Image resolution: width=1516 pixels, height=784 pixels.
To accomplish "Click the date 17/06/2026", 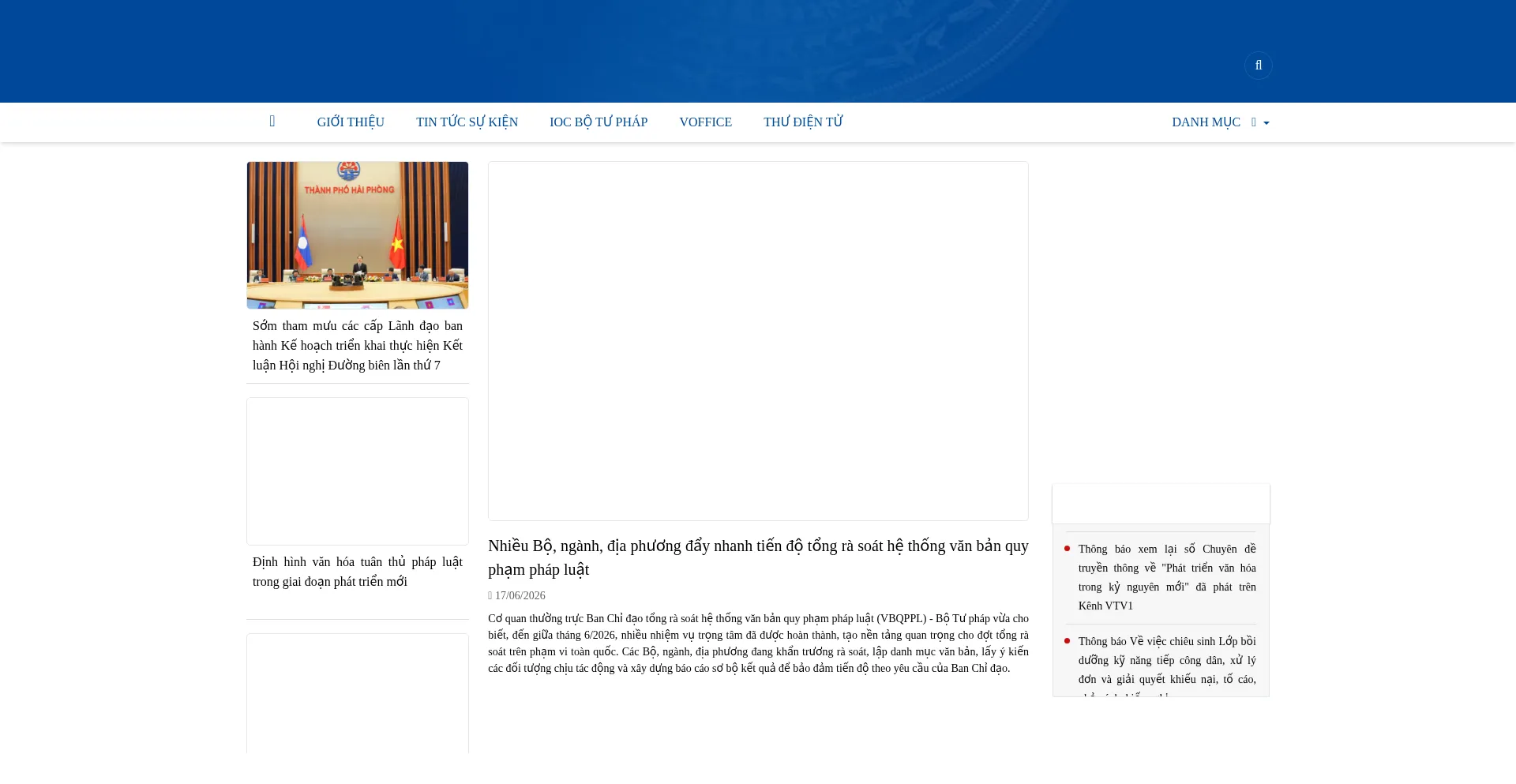I will click(x=520, y=595).
